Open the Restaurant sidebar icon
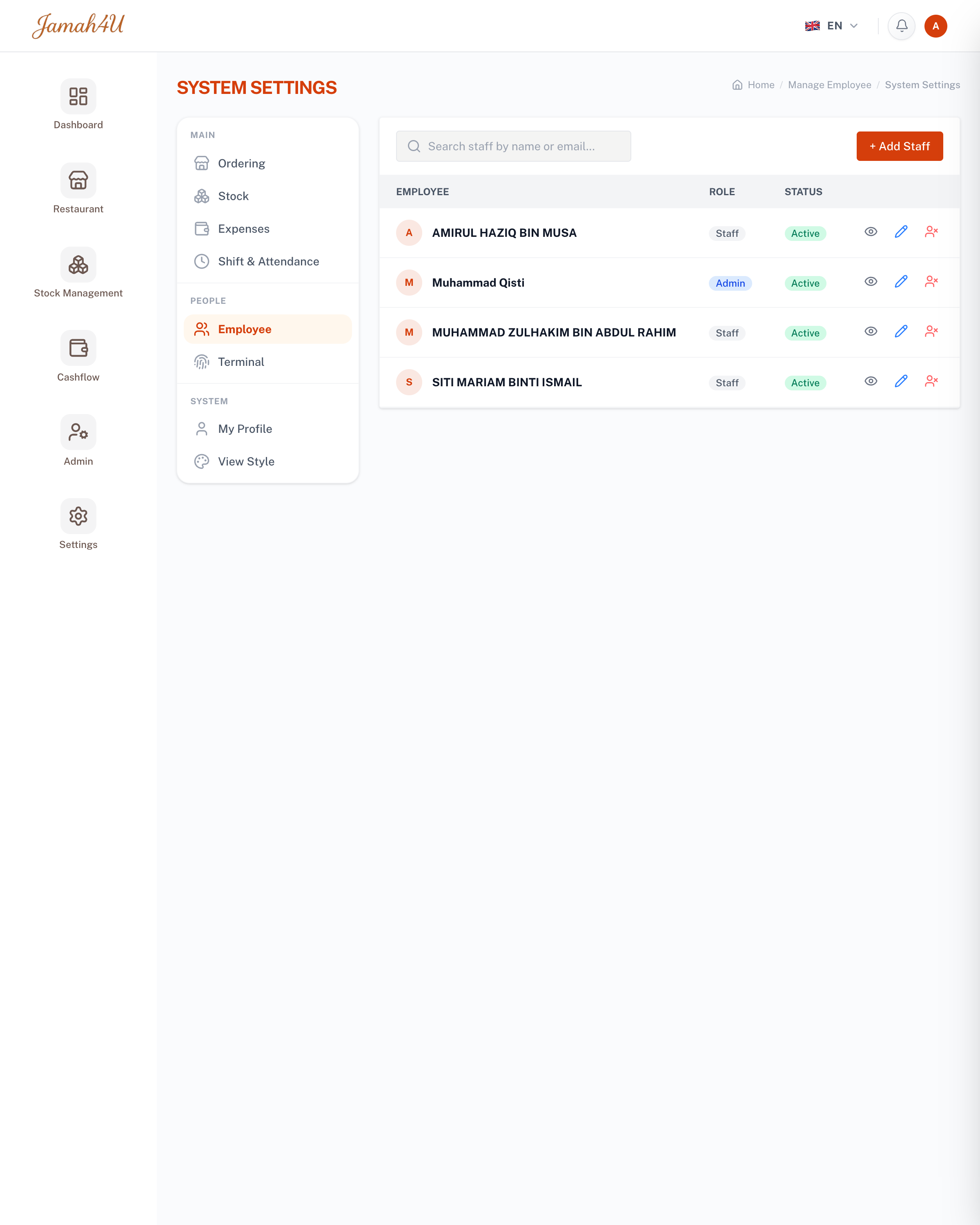This screenshot has width=980, height=1225. coord(78,180)
